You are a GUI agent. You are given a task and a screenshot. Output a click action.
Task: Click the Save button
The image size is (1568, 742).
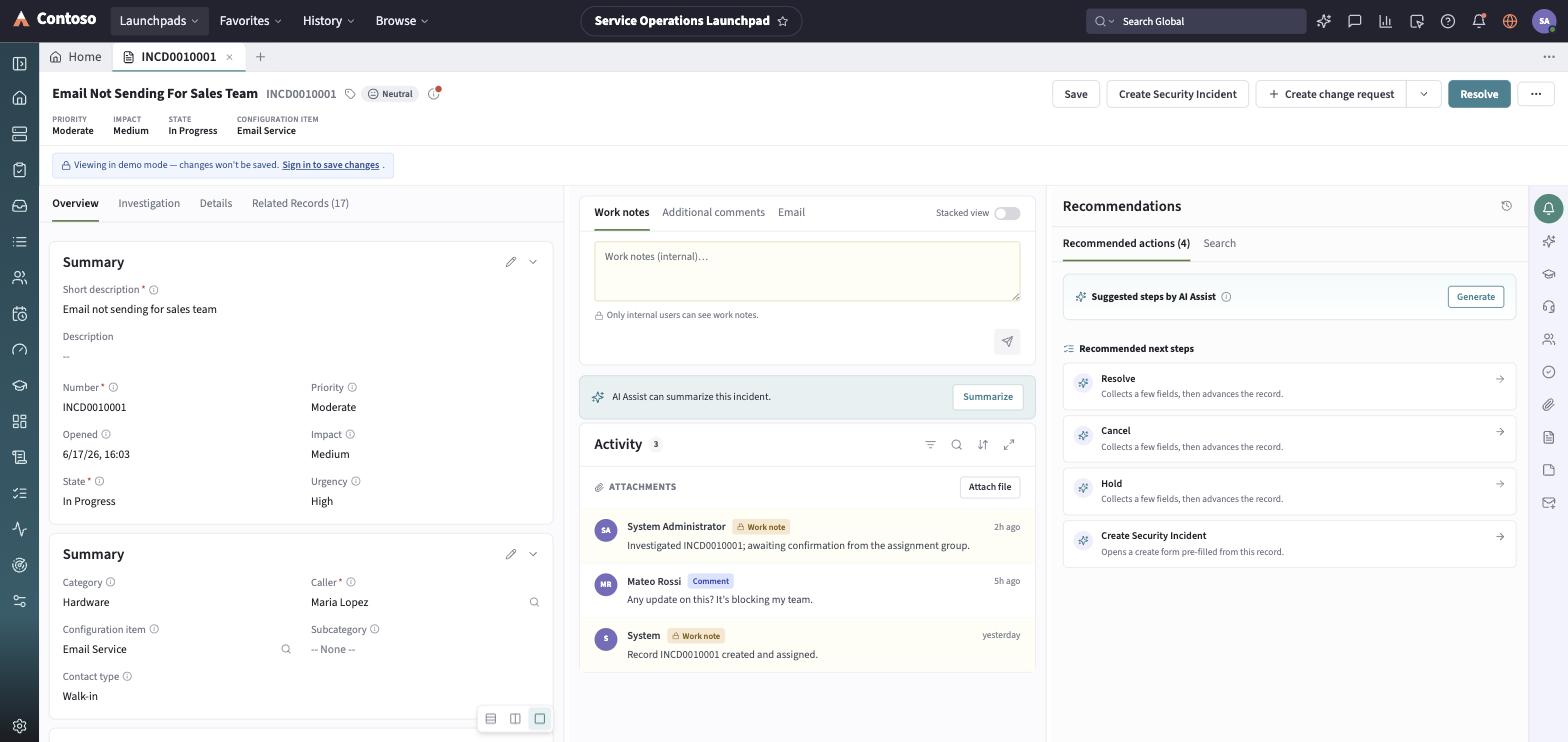(x=1076, y=94)
